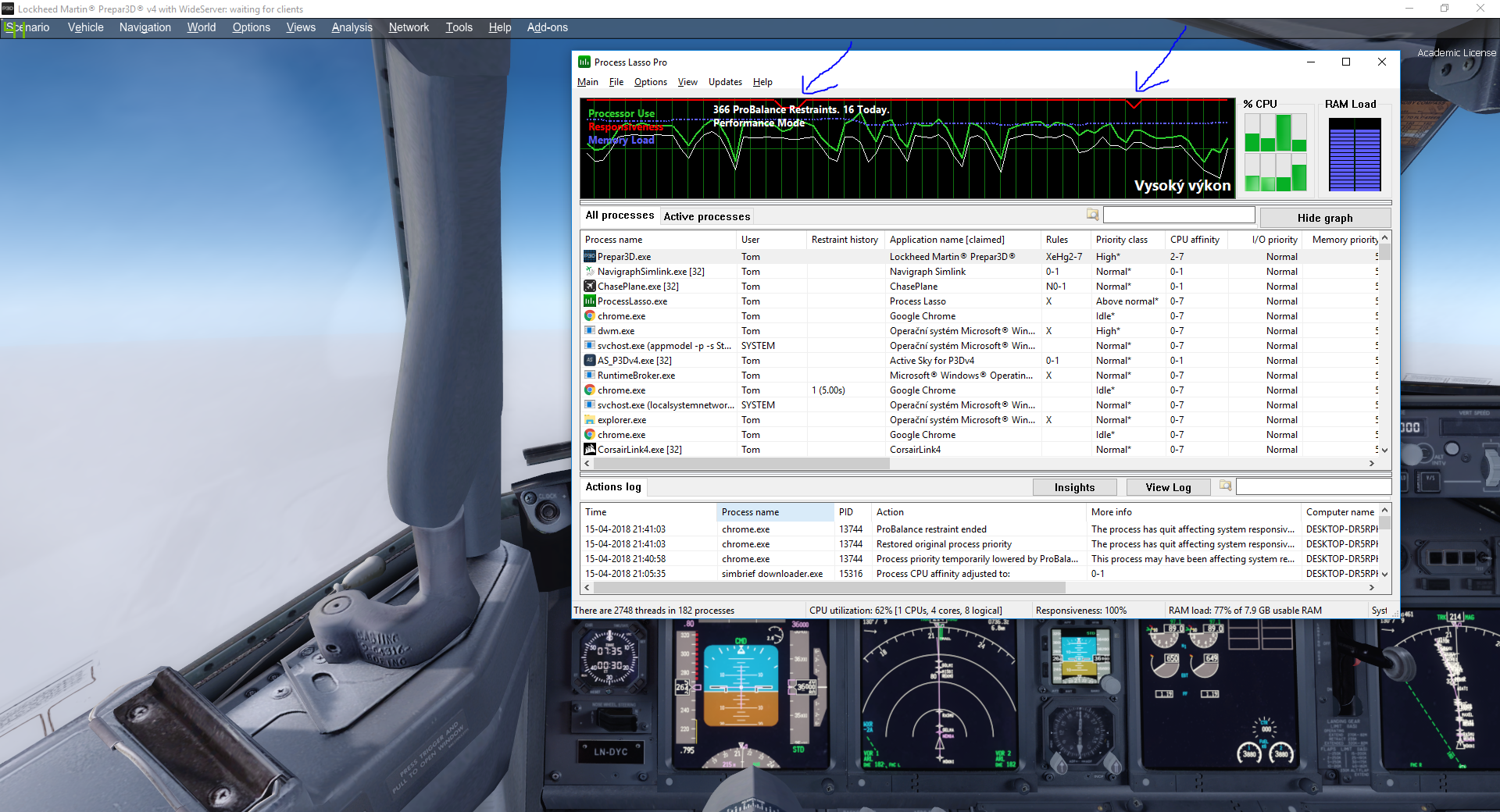Select the 'Process priority temporarily lowered' log entry
This screenshot has width=1500, height=812.
pyautogui.click(x=980, y=559)
